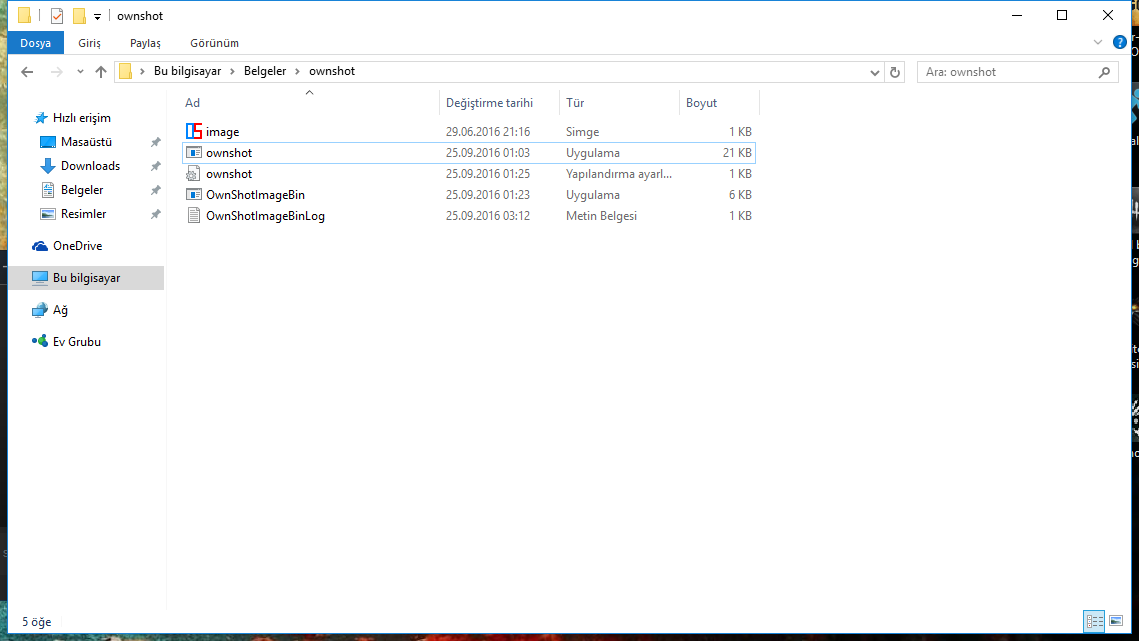Go back with the Back arrow

pos(27,71)
